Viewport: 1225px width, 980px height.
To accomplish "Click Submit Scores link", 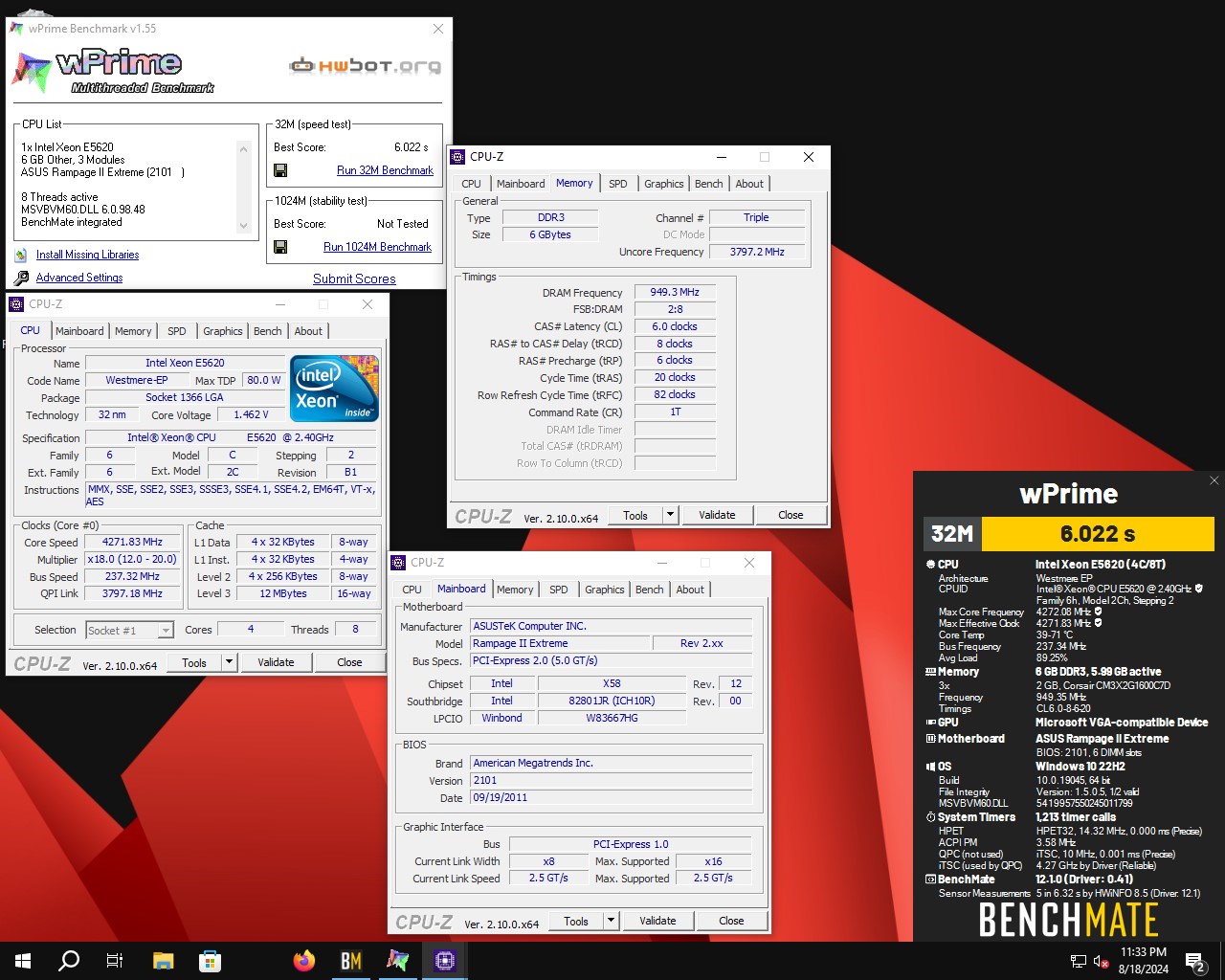I will (354, 278).
